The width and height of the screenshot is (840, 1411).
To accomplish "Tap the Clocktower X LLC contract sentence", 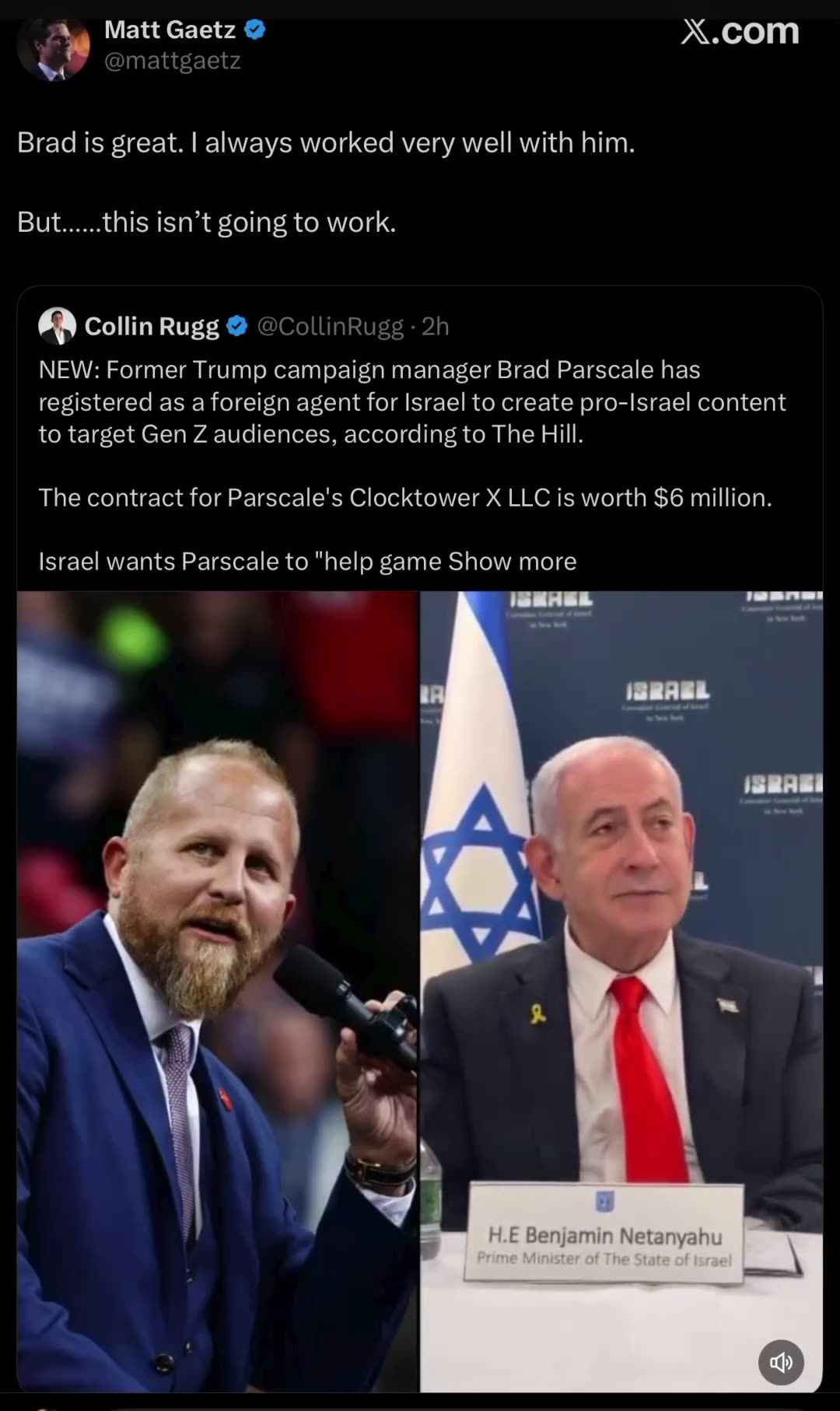I will 405,497.
